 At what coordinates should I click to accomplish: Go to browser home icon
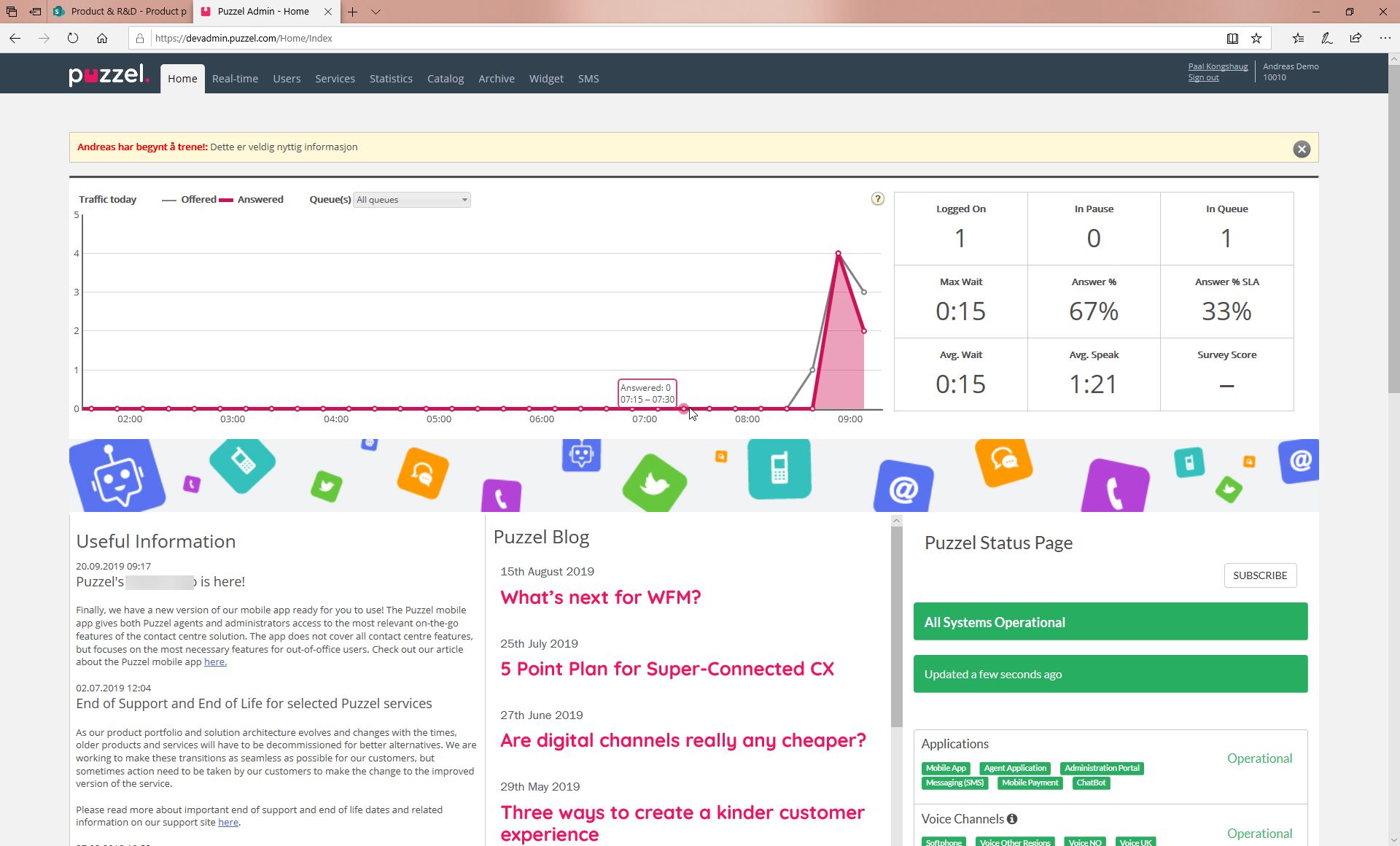102,39
